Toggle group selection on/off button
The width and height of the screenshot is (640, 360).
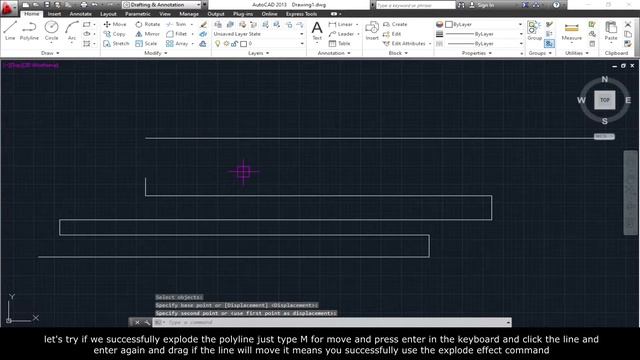(x=549, y=43)
